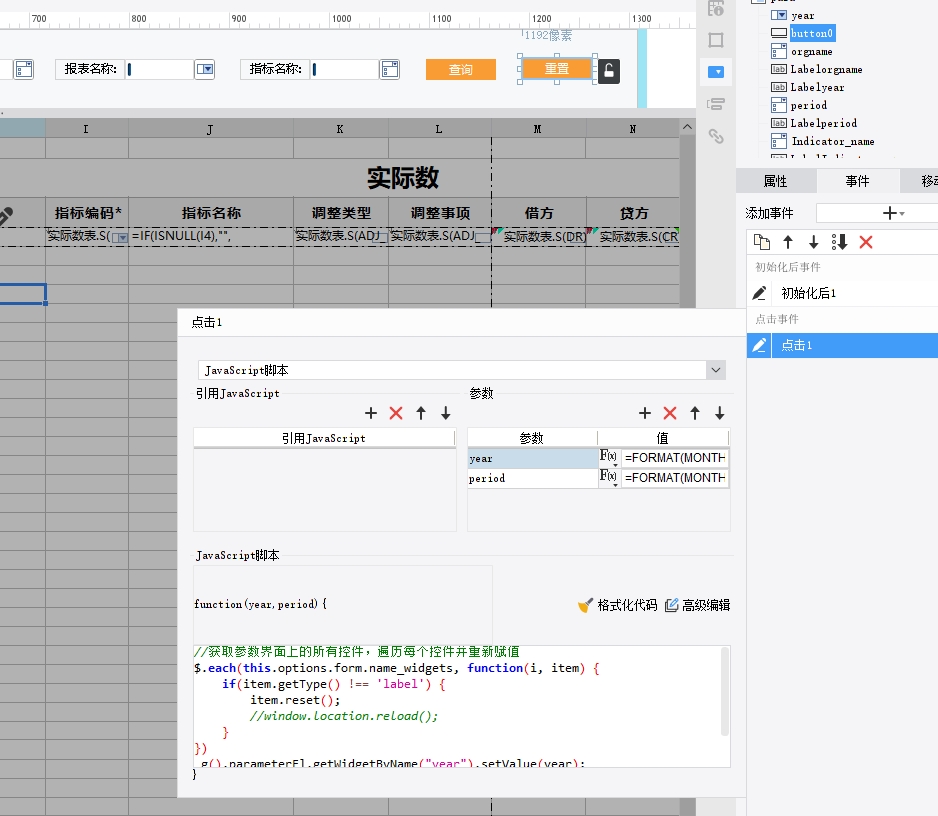
Task: Click the 报表名称 input field
Action: (160, 69)
